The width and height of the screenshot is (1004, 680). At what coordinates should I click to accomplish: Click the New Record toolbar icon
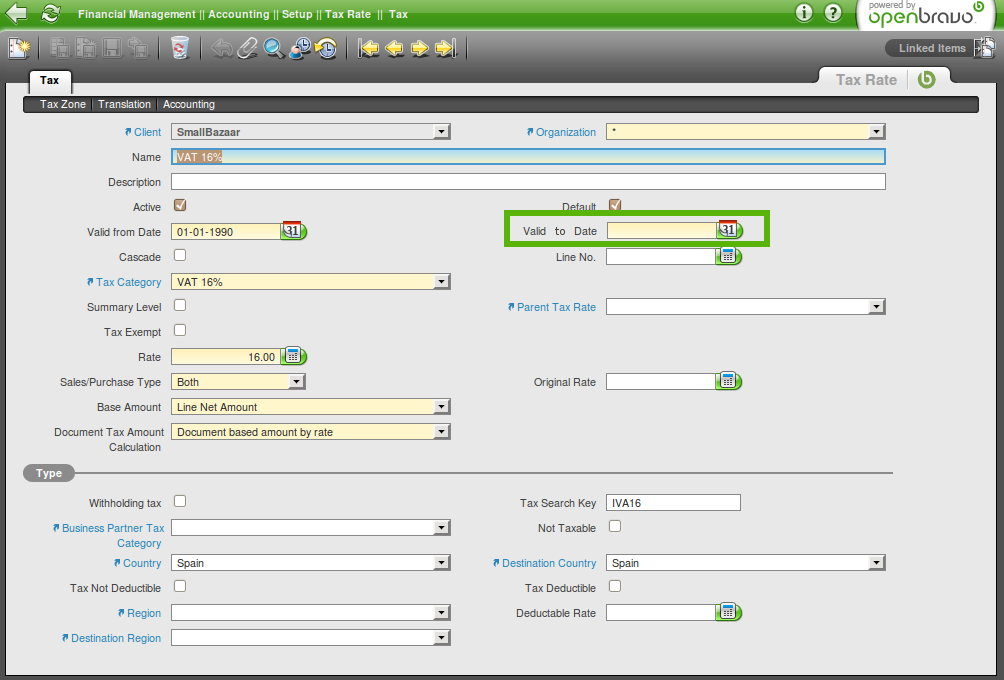tap(19, 48)
